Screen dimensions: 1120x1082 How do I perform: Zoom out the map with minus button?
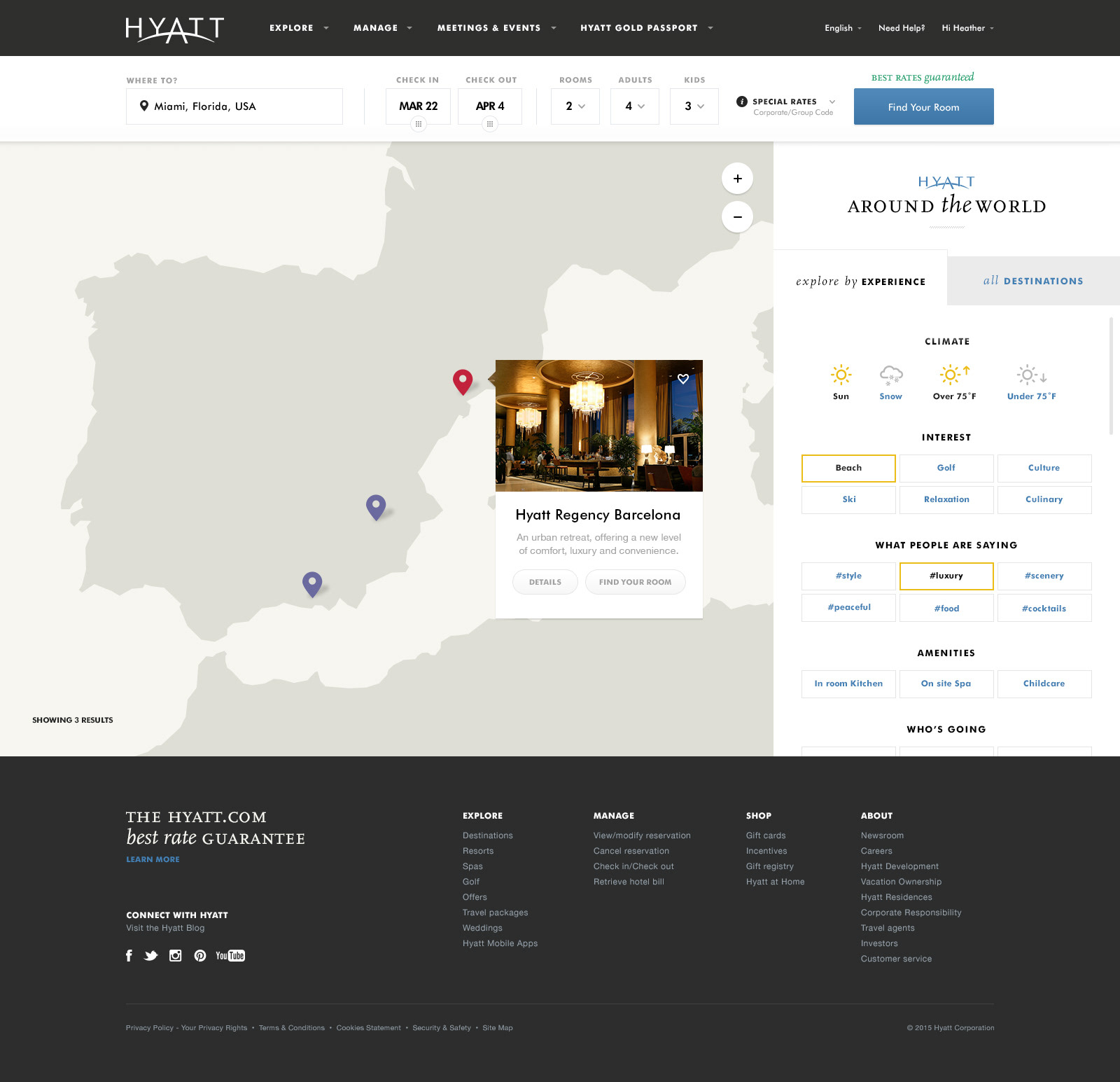pos(737,217)
